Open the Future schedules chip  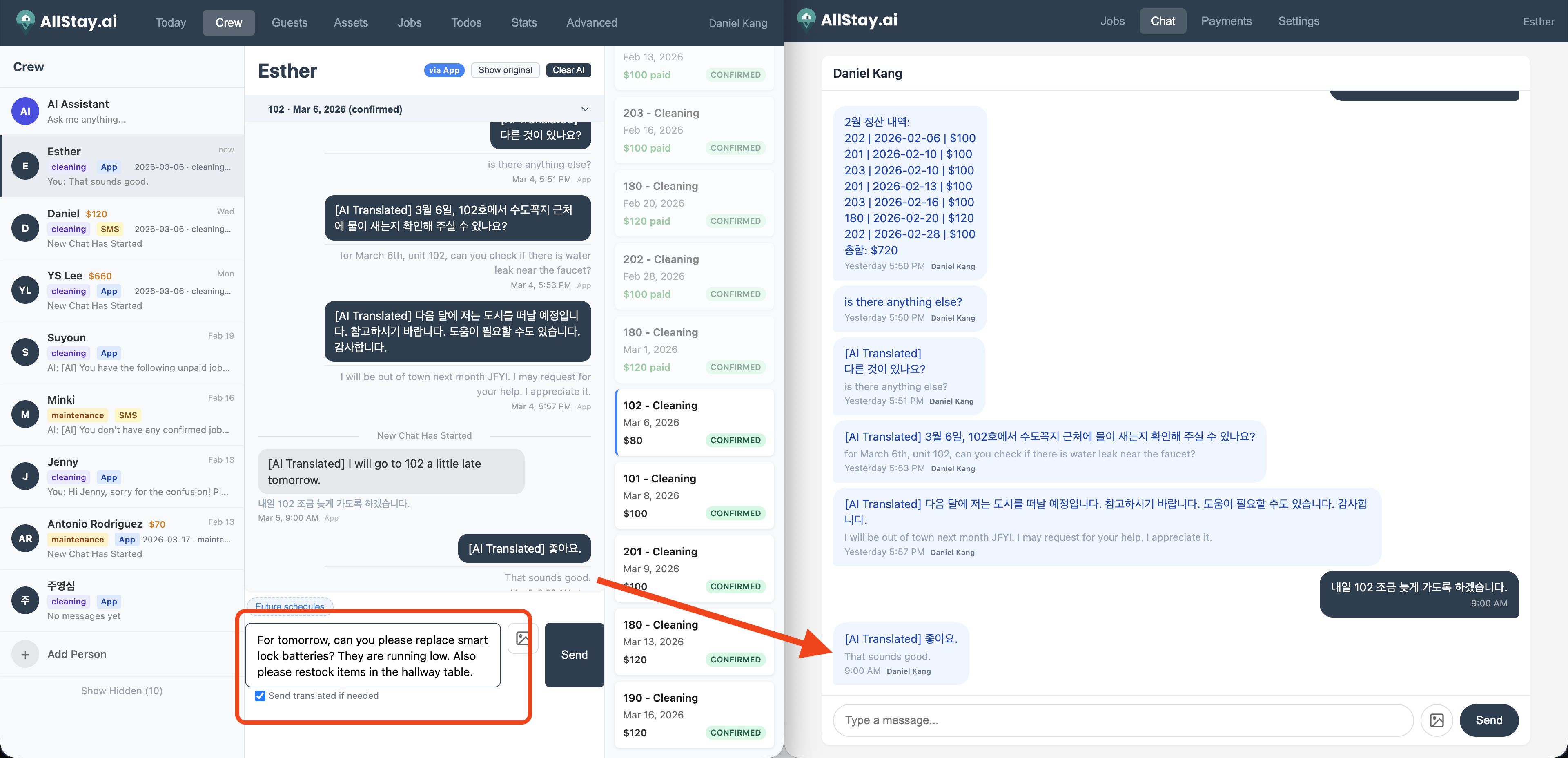290,606
